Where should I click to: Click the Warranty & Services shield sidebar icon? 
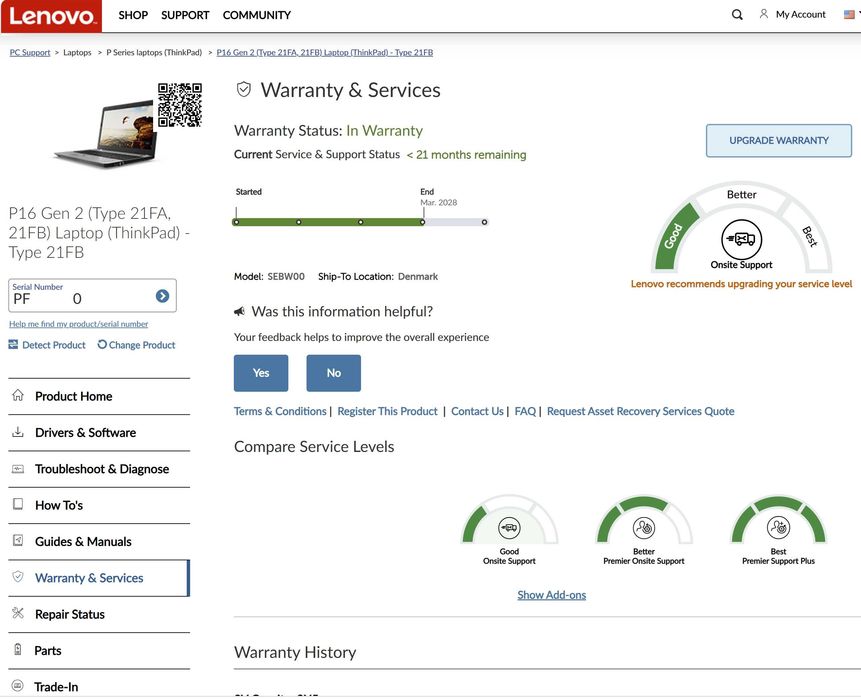point(18,577)
